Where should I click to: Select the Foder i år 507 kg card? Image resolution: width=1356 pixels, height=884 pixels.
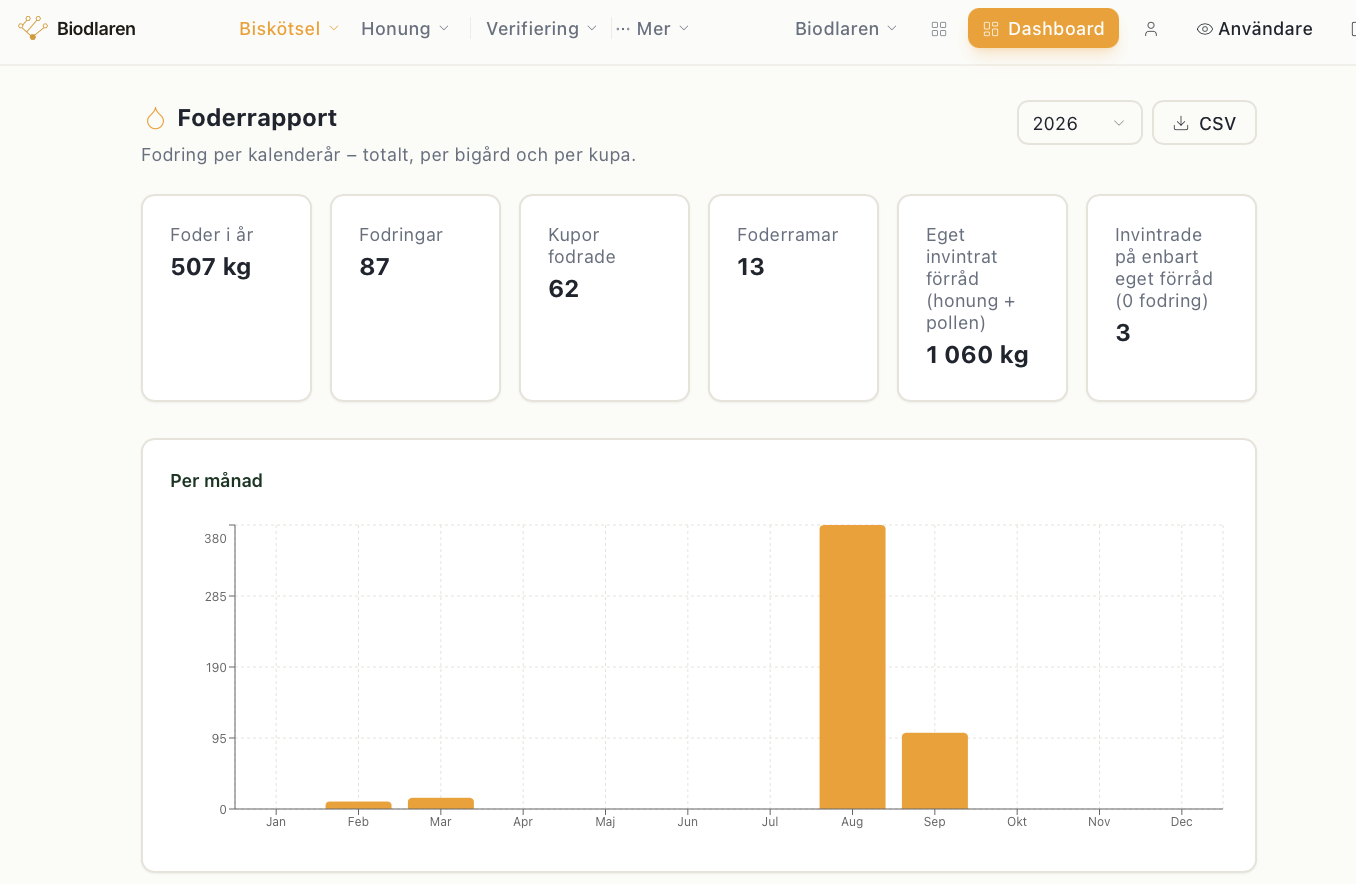226,298
